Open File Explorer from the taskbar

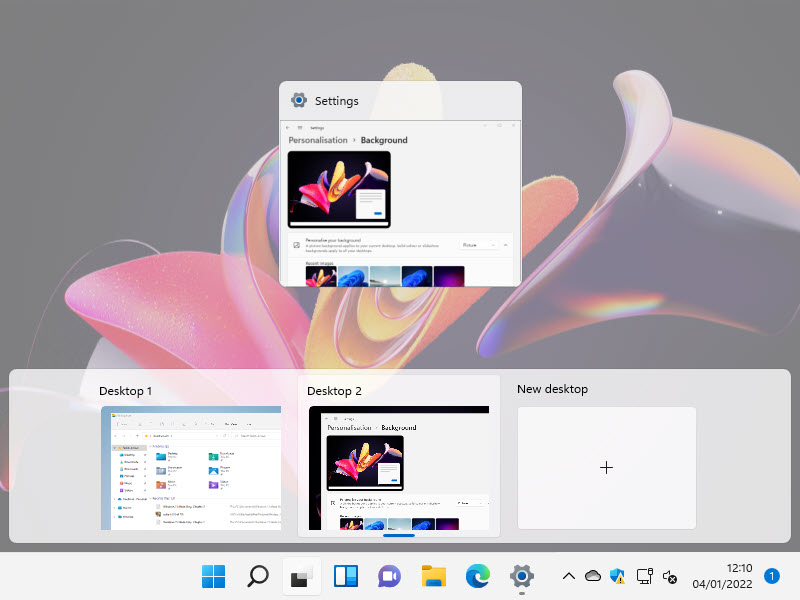click(433, 576)
